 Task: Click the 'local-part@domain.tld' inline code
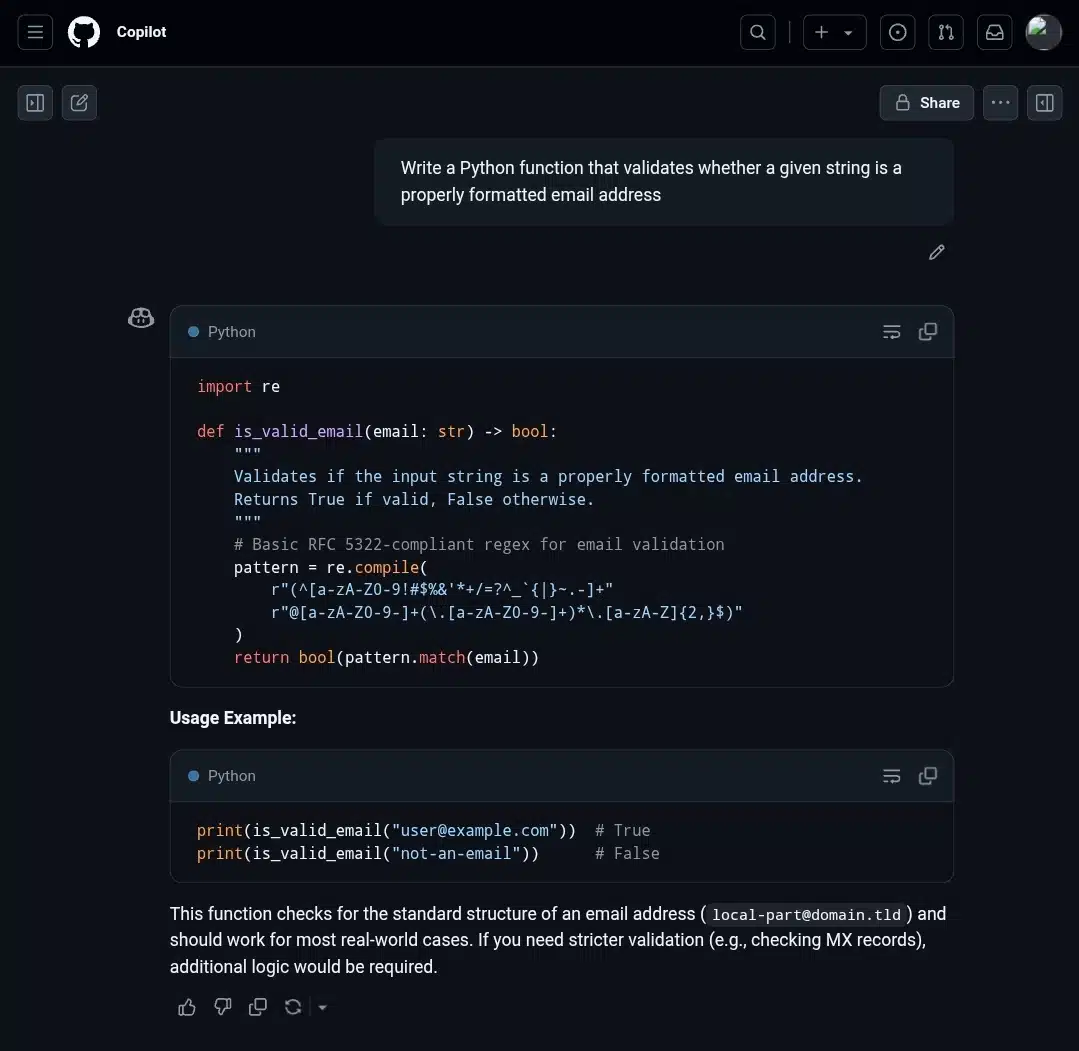click(806, 914)
